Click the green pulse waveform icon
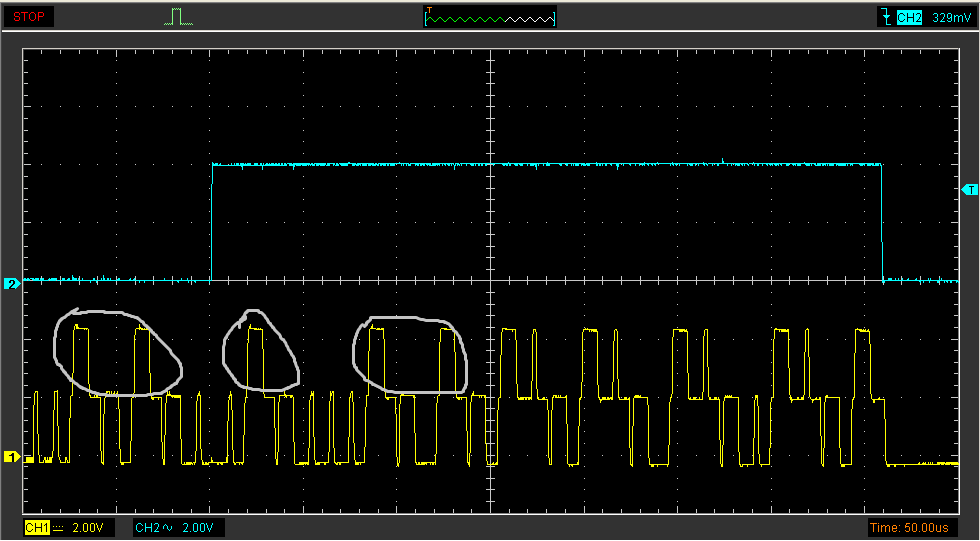This screenshot has height=541, width=980. pos(178,16)
